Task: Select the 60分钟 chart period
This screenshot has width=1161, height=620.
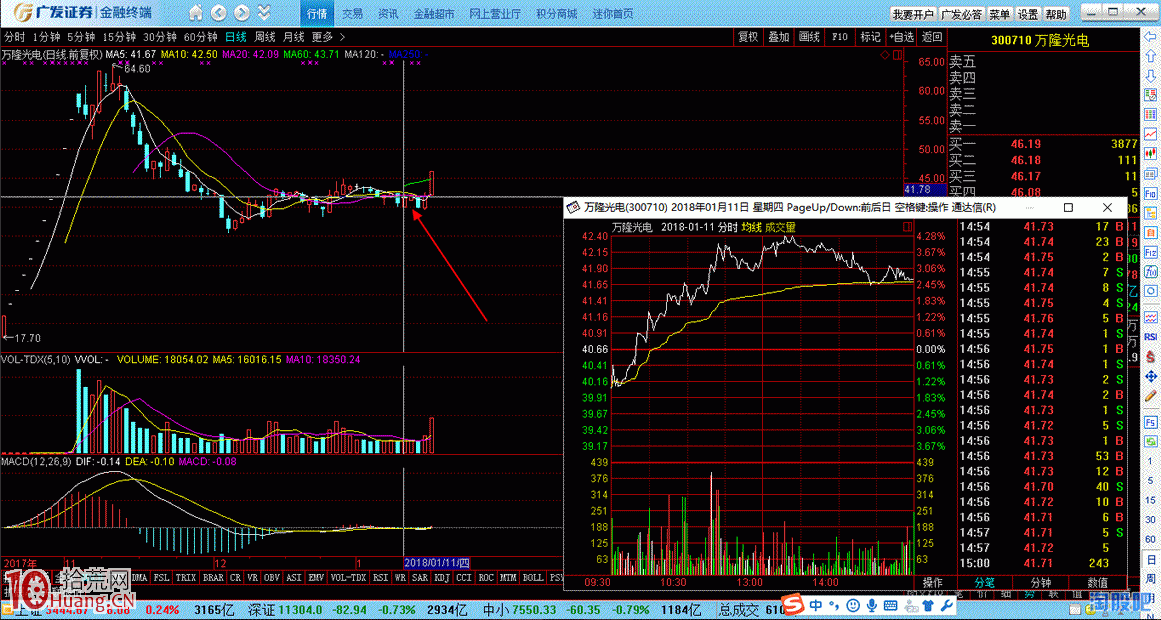Action: [200, 36]
